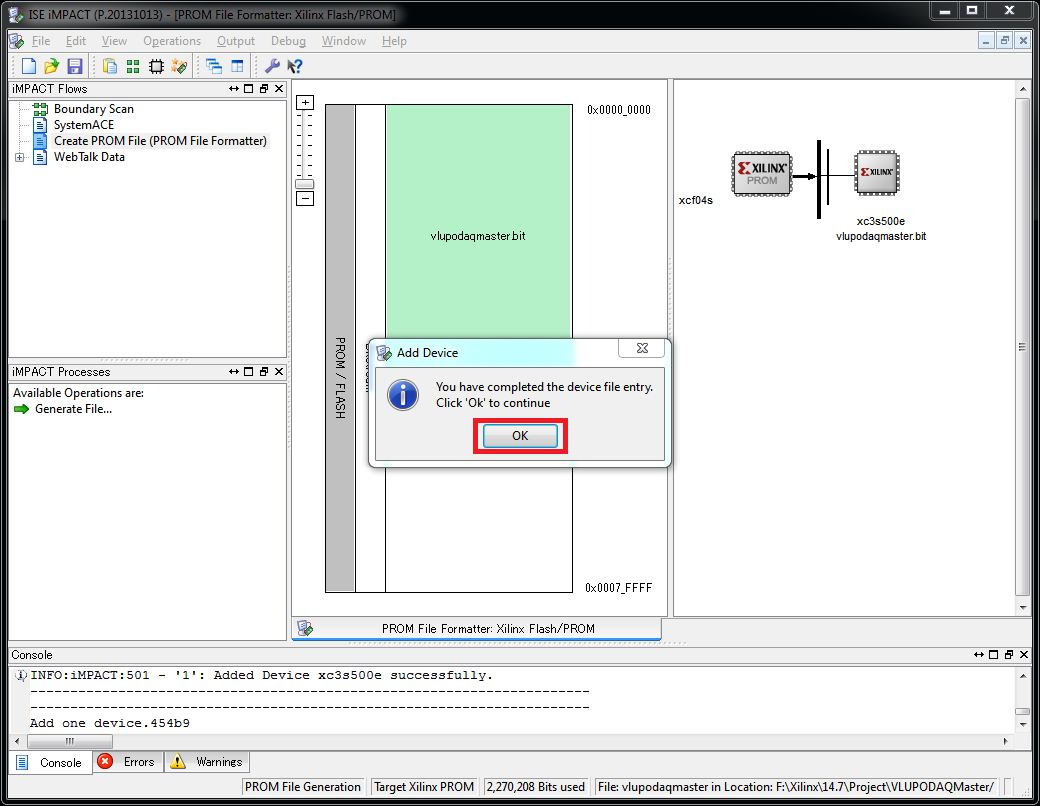Float the iMPACT Flows panel
Viewport: 1040px width, 806px height.
[264, 88]
